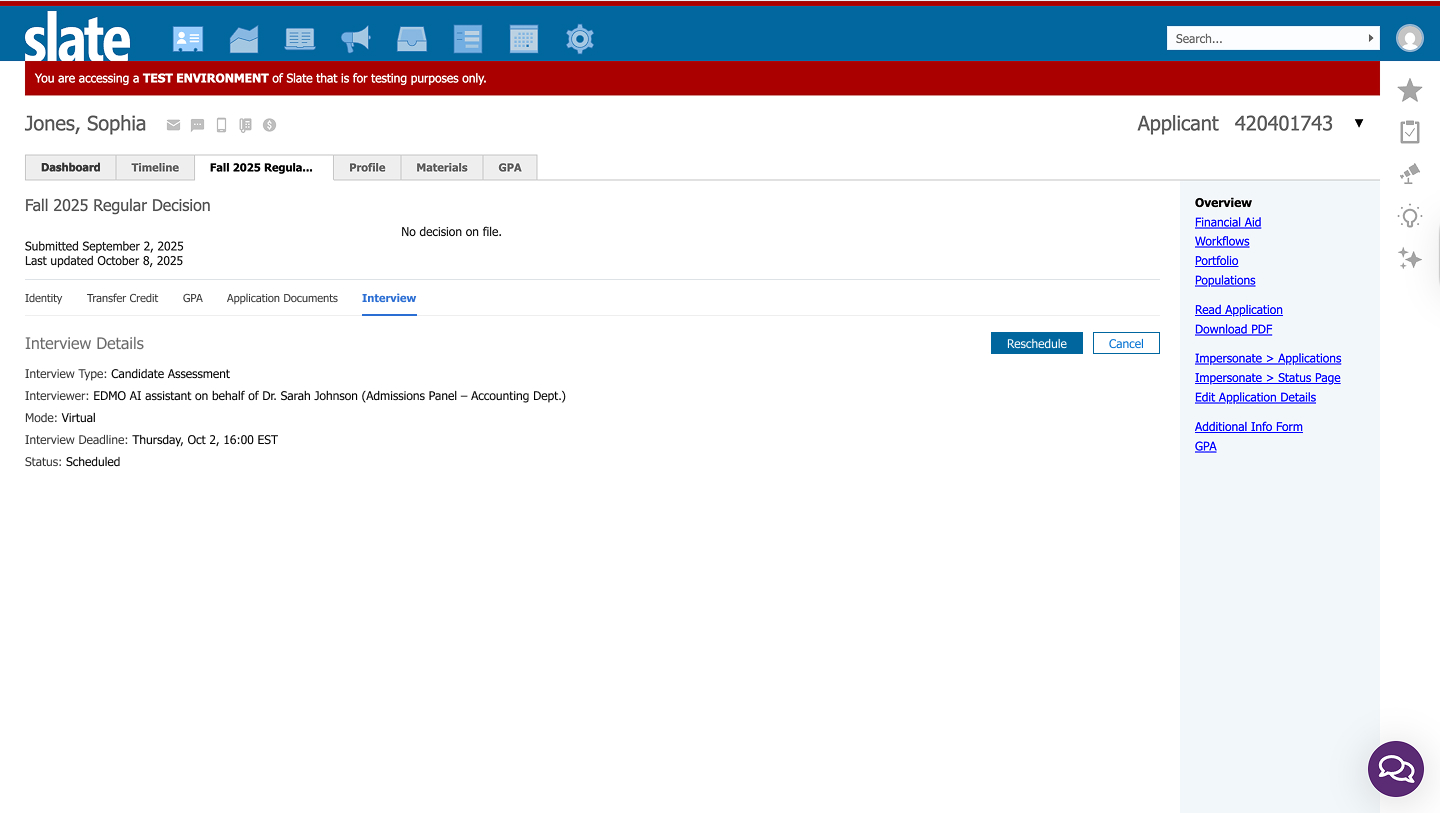Click into the Search input field
This screenshot has height=813, width=1440.
[x=1265, y=38]
